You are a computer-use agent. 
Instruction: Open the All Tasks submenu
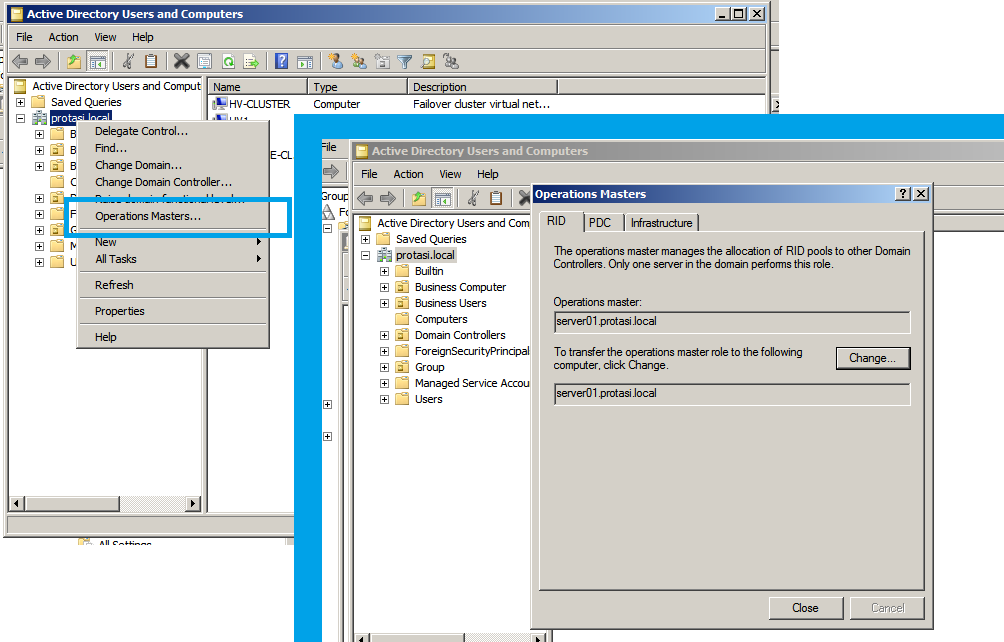(x=172, y=259)
